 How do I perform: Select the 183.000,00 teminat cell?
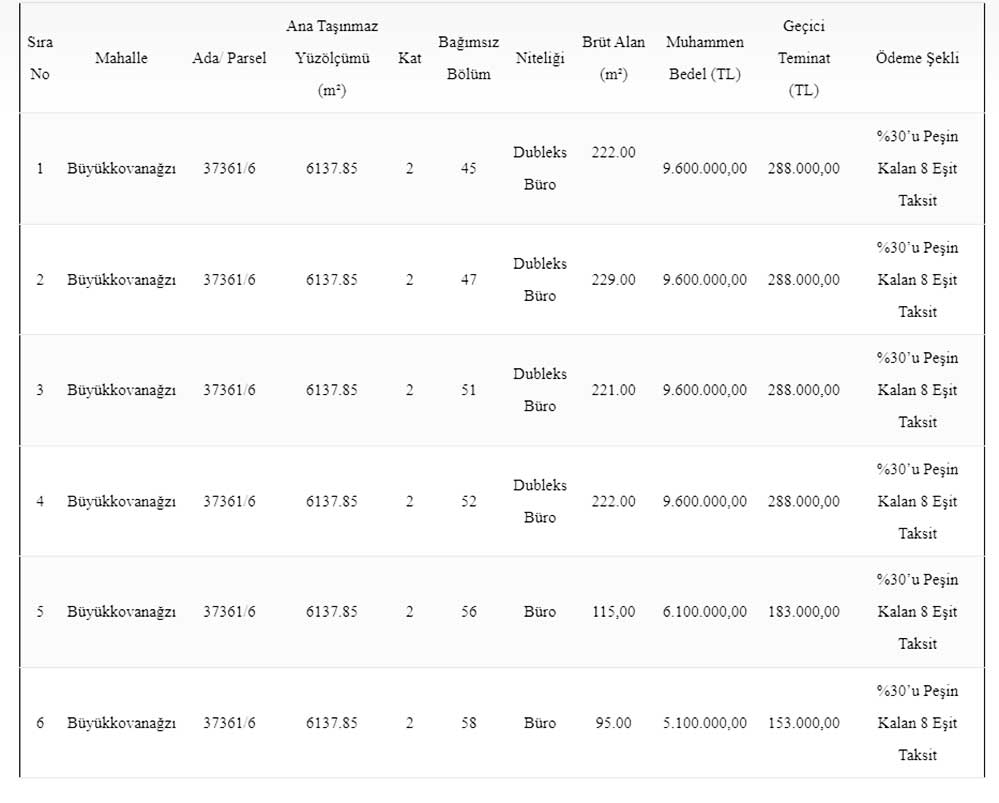pos(803,612)
